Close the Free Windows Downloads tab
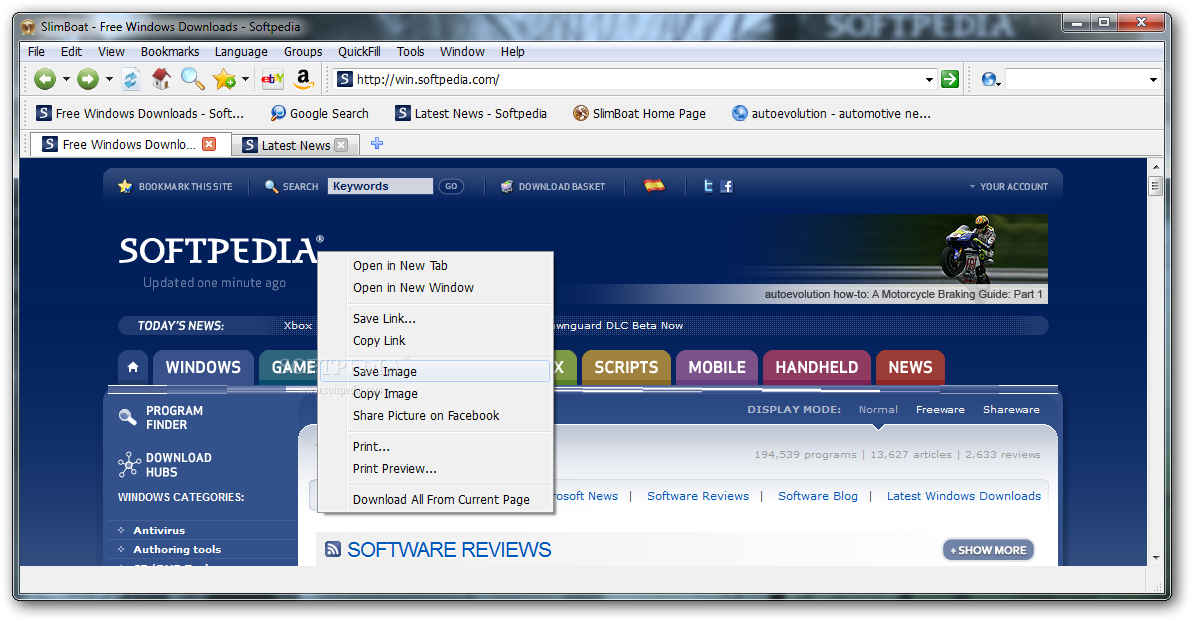The height and width of the screenshot is (621, 1192). coord(209,144)
